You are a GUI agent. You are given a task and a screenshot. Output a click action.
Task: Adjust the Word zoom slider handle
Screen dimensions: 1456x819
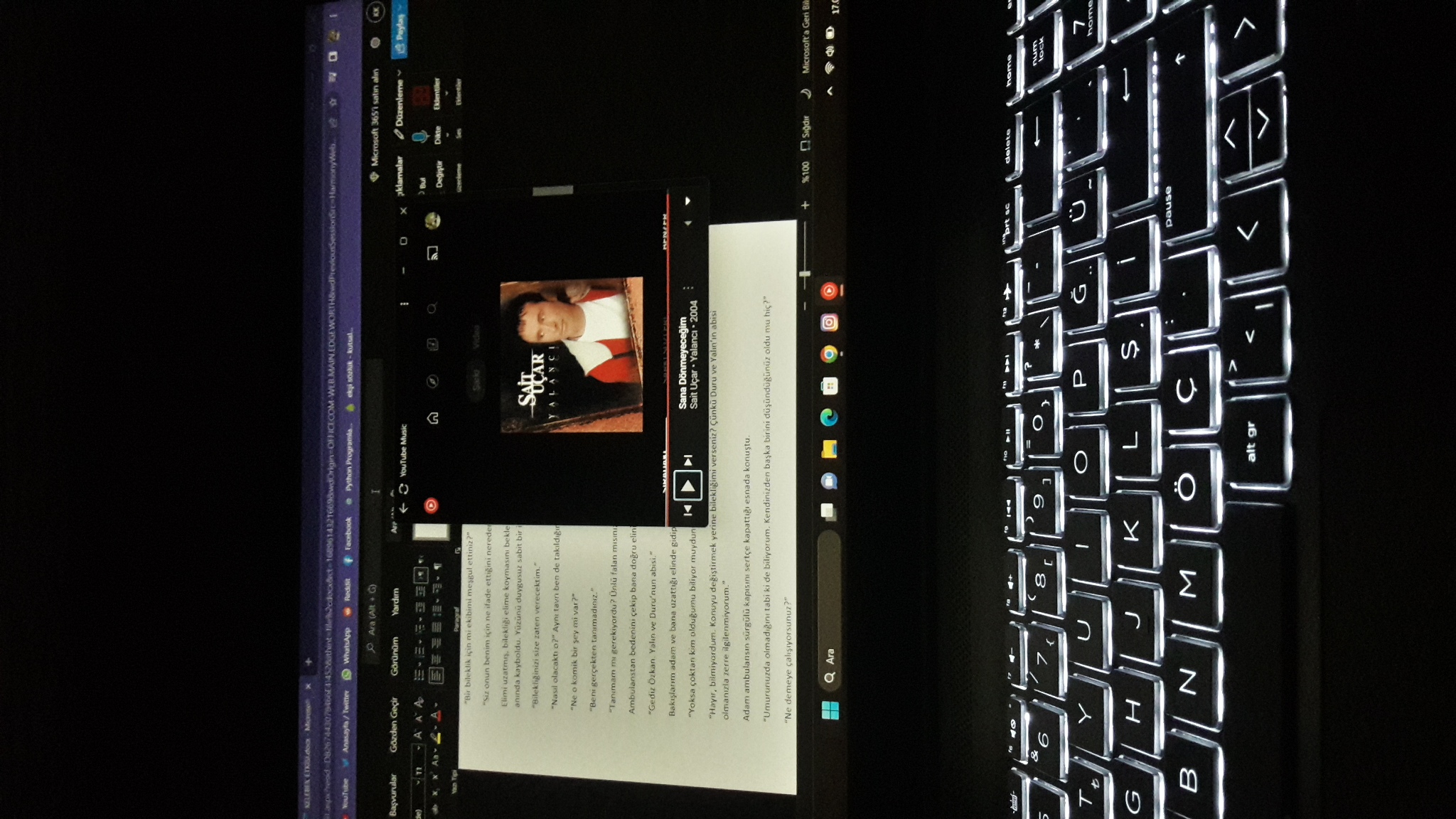(x=805, y=274)
